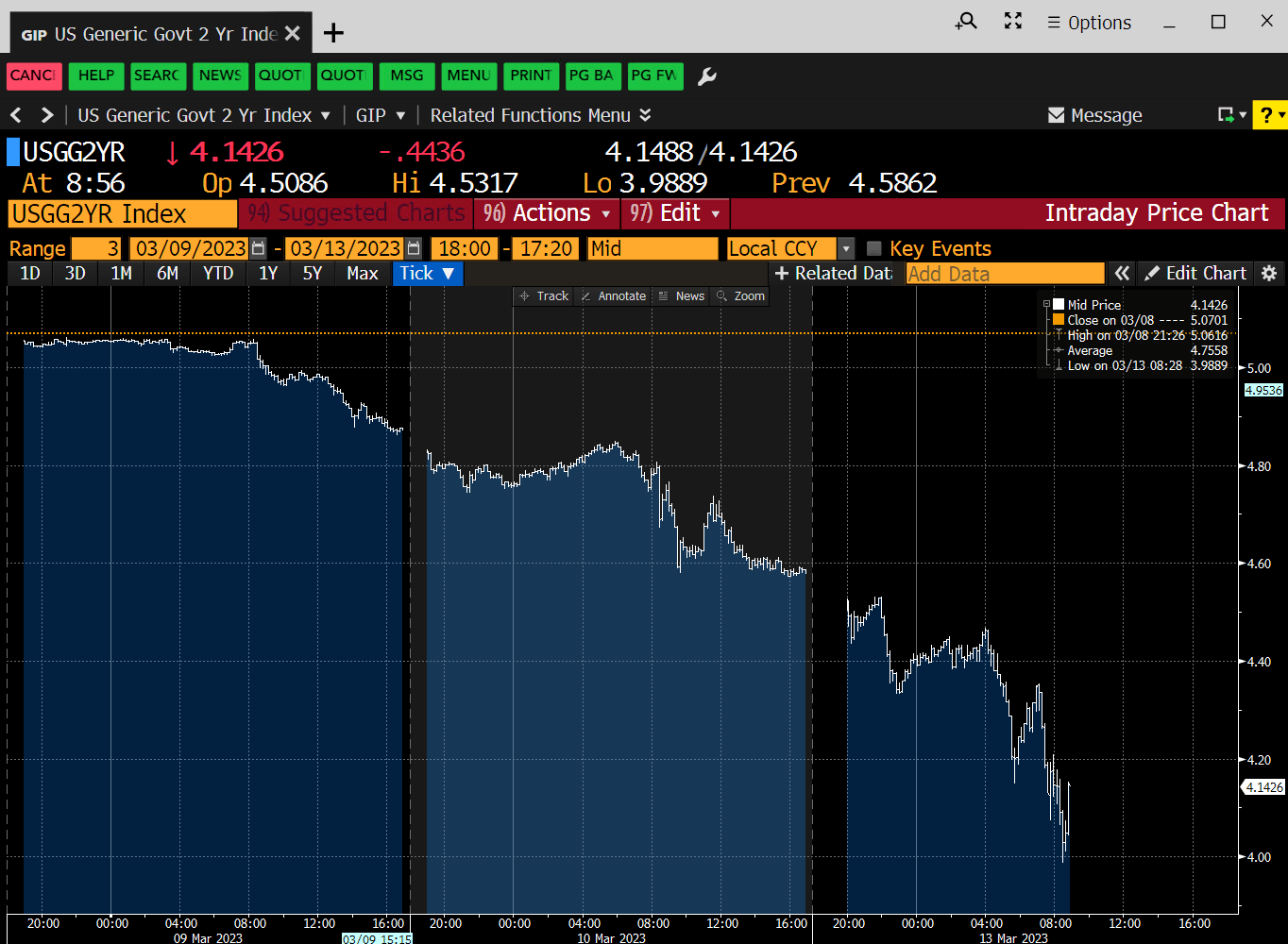Click the yellow help question mark icon
This screenshot has height=944, width=1288.
coord(1269,115)
